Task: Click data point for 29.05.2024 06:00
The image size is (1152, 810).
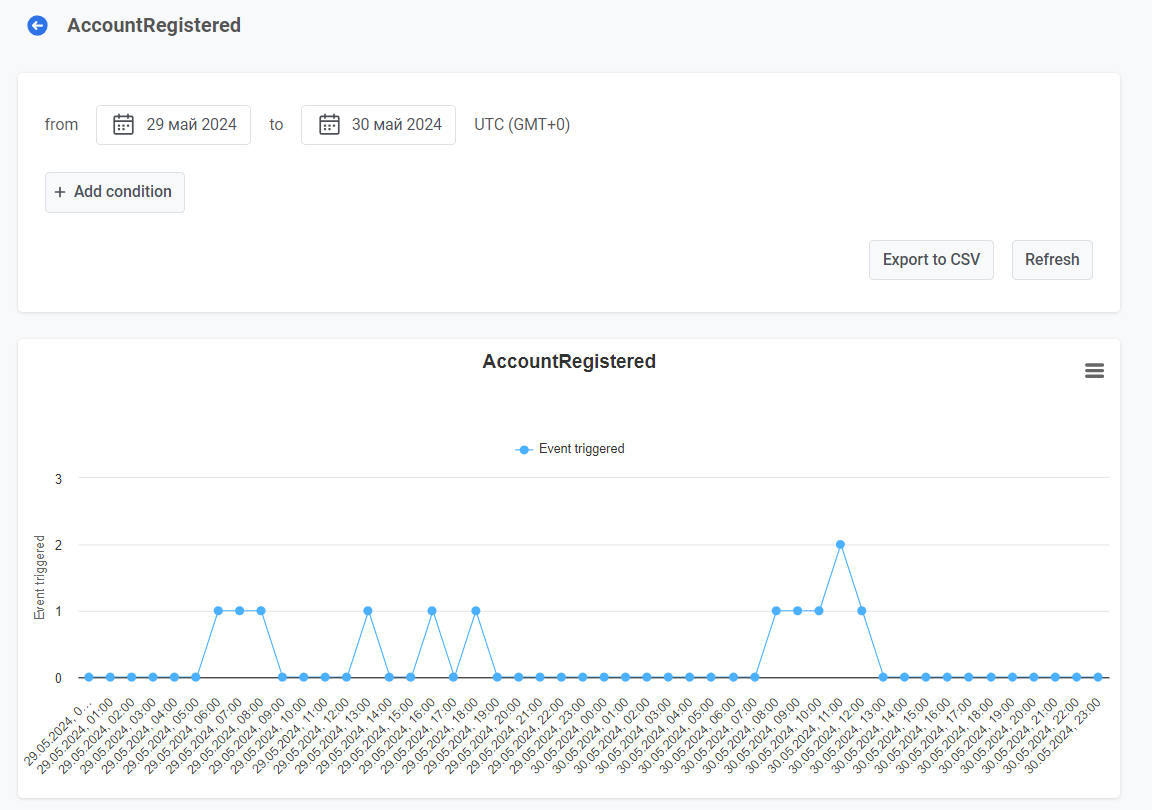Action: click(218, 611)
